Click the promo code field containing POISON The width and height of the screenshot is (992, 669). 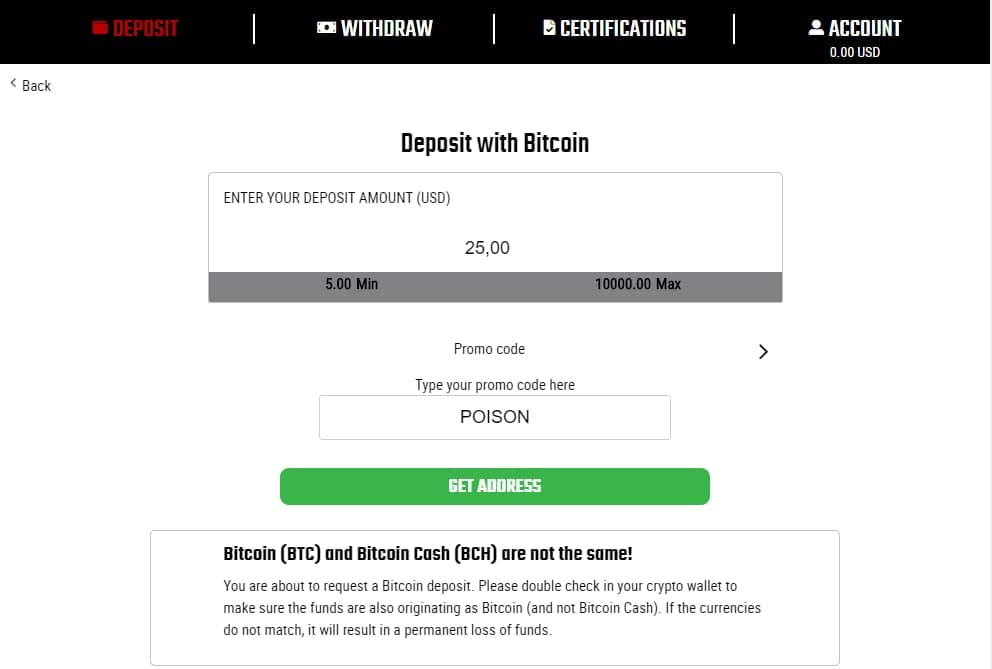pos(495,417)
